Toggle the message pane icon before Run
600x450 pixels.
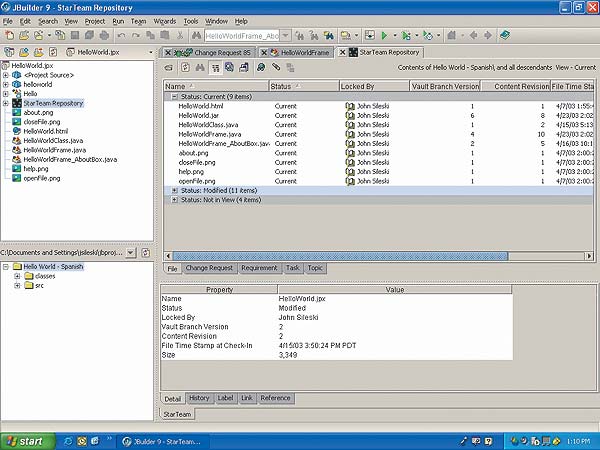point(370,36)
